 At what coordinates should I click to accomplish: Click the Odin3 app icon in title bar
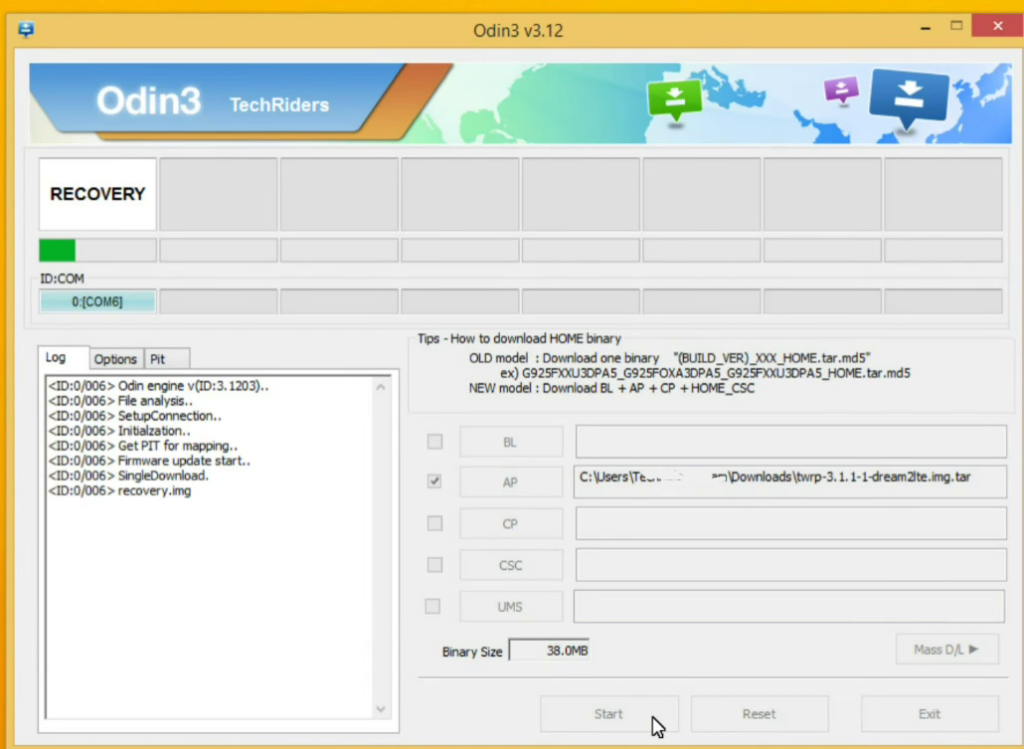26,30
